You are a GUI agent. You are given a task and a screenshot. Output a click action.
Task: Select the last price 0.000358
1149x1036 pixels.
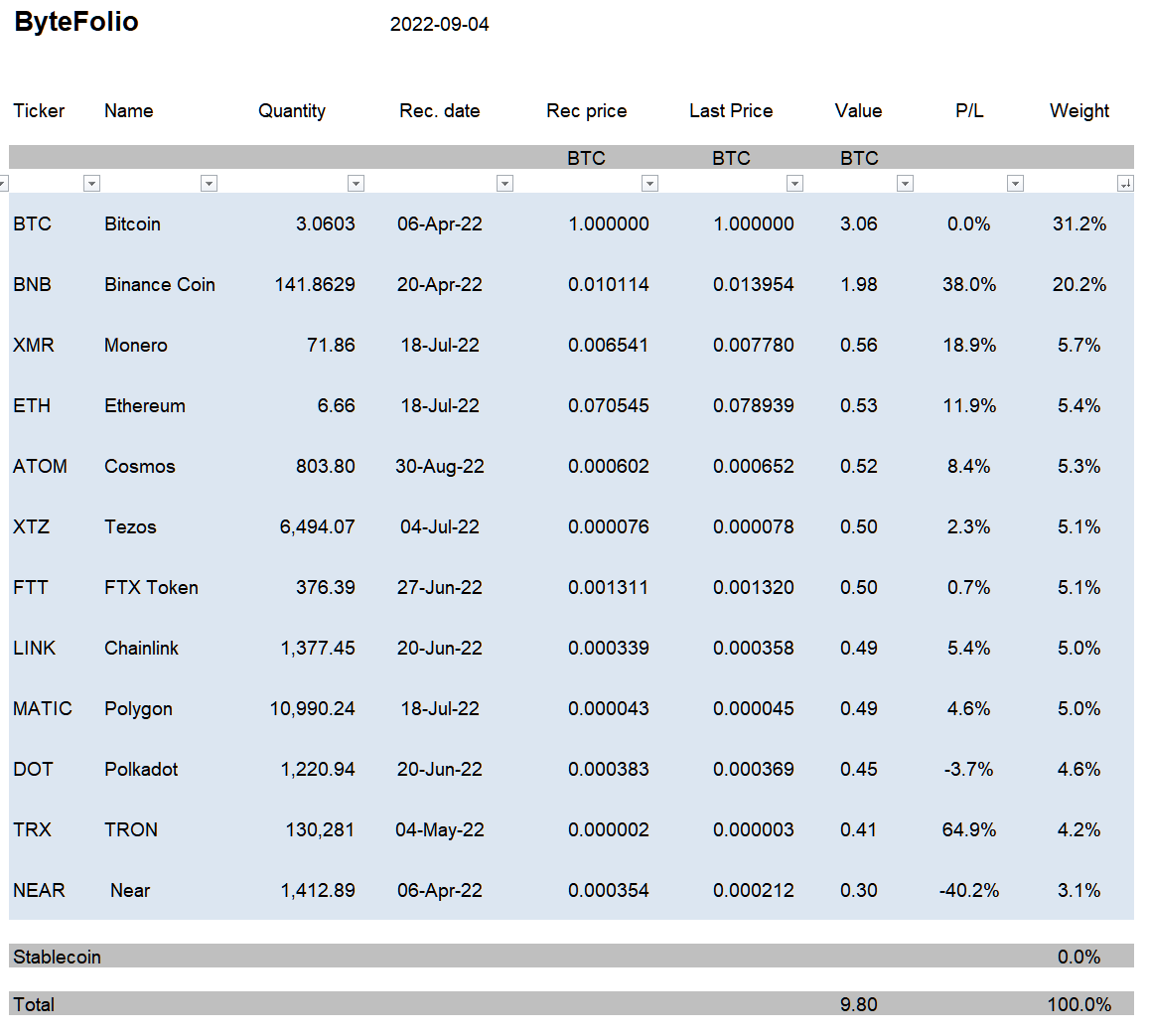[x=754, y=649]
